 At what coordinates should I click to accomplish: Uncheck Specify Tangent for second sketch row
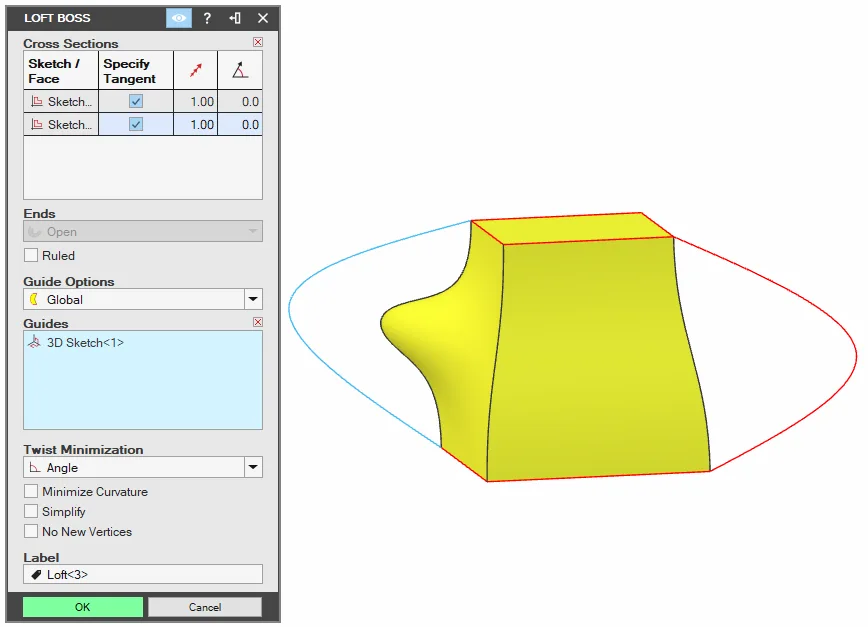click(x=136, y=124)
